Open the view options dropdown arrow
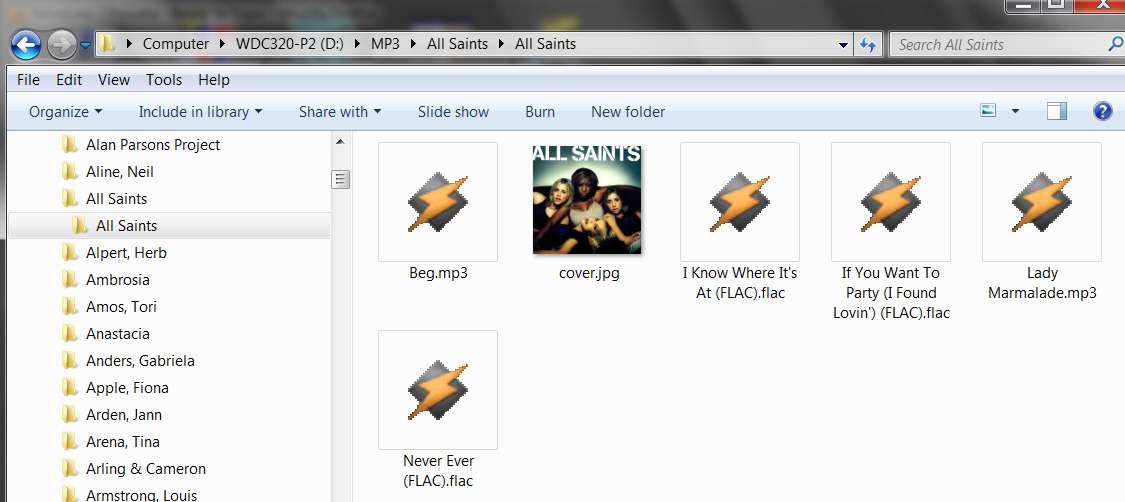Viewport: 1125px width, 502px height. [x=1015, y=112]
